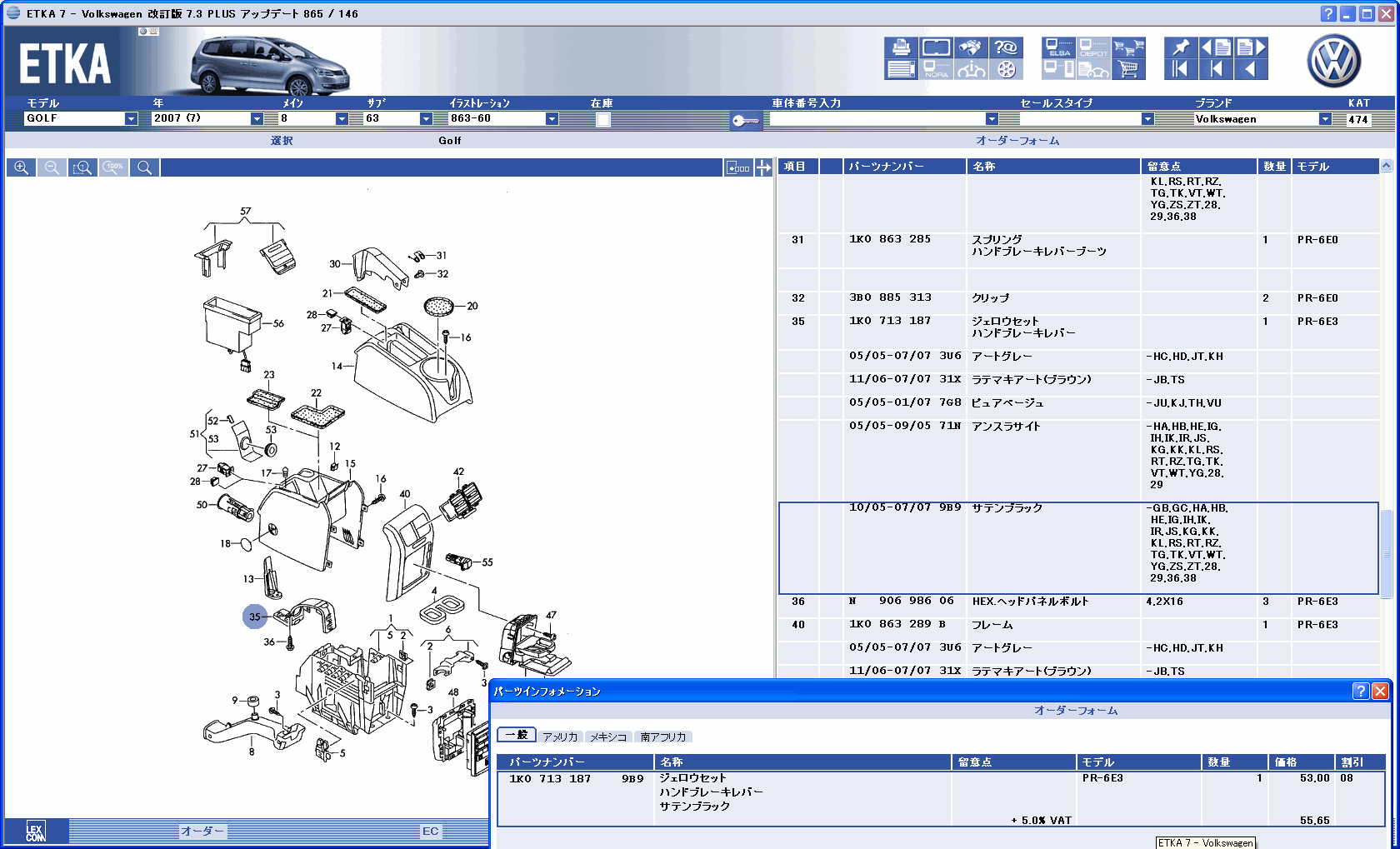Switch to the 一般 tab

(x=517, y=735)
